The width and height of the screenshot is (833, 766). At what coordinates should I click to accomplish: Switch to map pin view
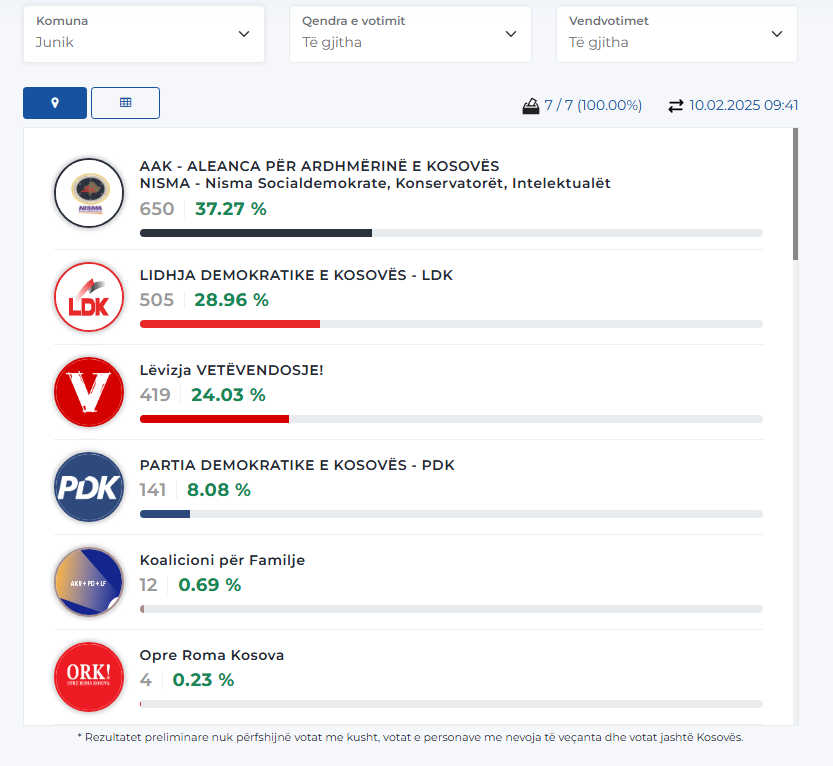tap(55, 103)
